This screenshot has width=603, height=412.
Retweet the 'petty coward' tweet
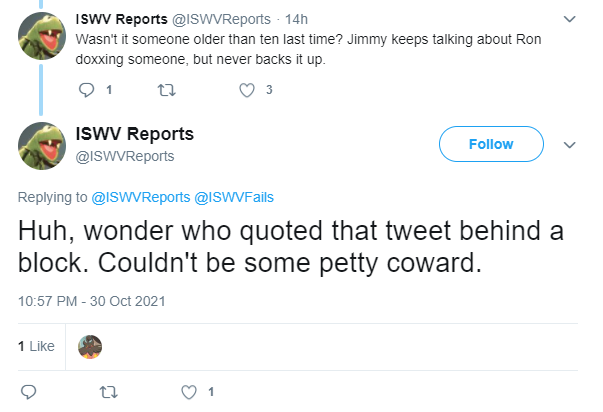(108, 392)
